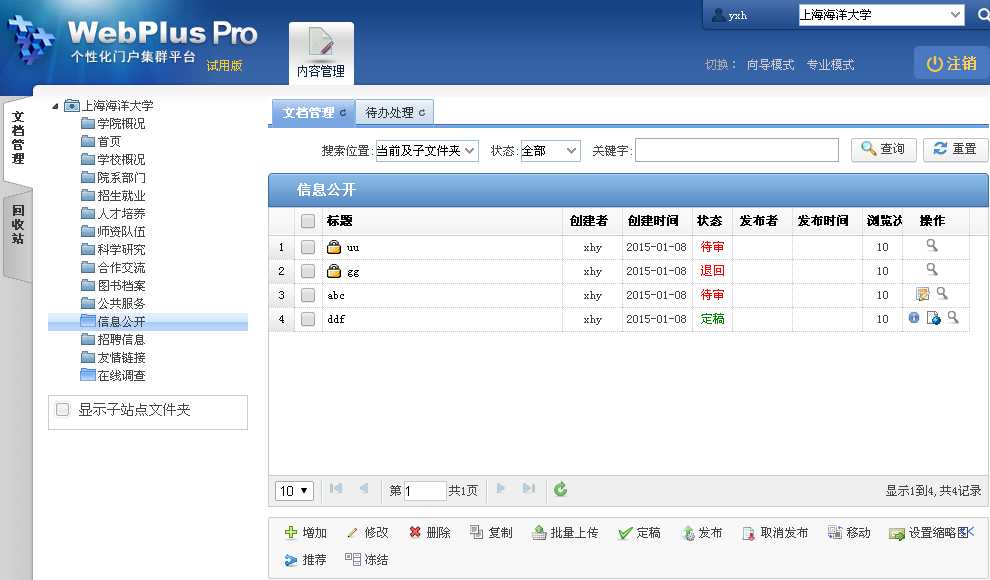Enable 显示子站点文件夹 checkbox
The image size is (990, 580).
tap(63, 410)
